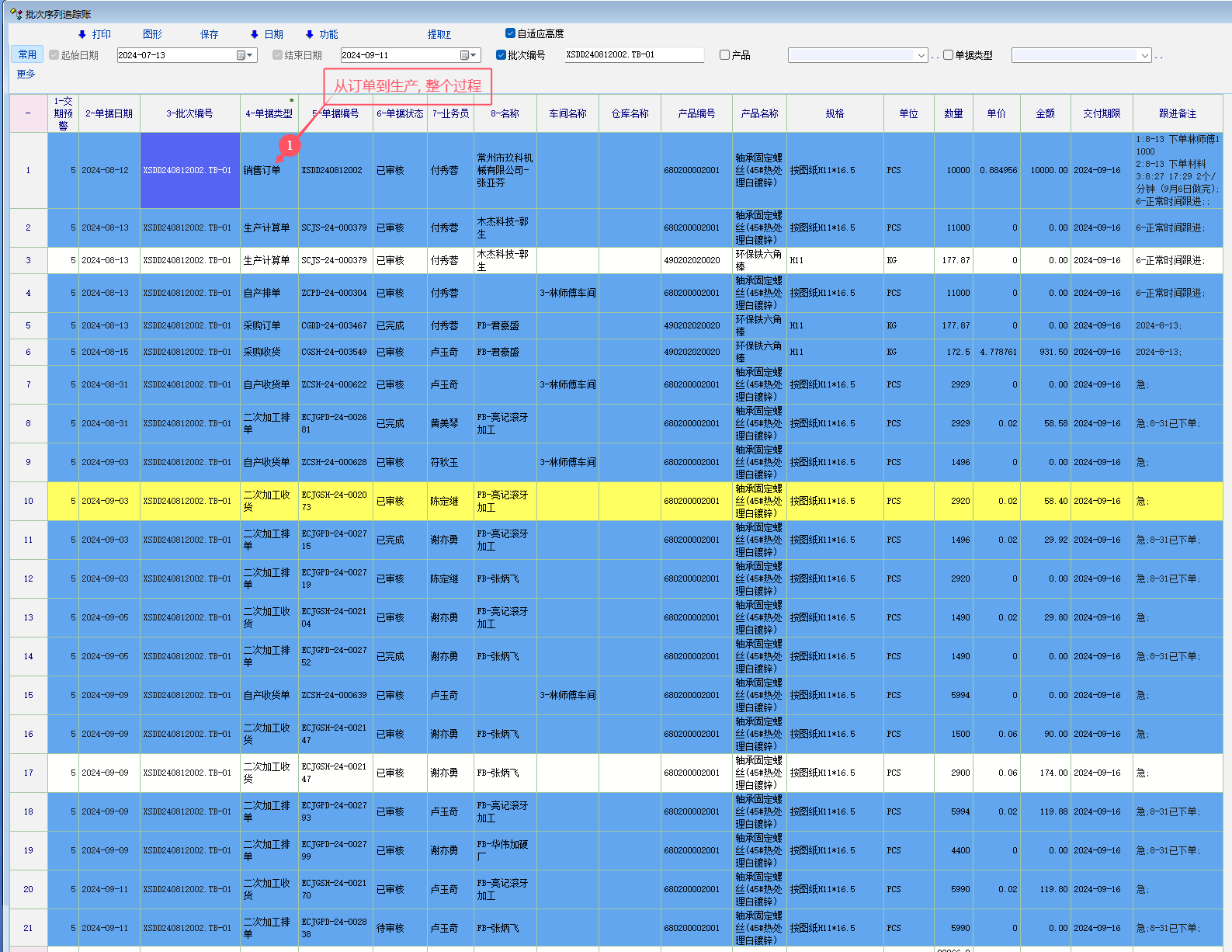Expand the 单据类型 combo box
This screenshot has width=1232, height=952.
[x=1144, y=55]
